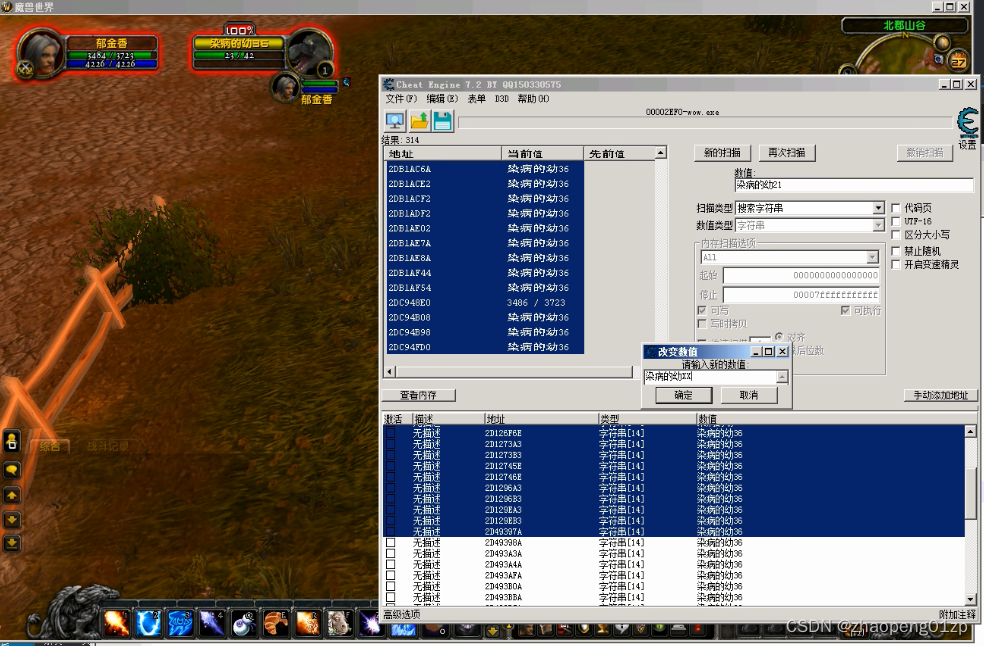Open the 文件(F) menu
984x646 pixels.
(401, 99)
